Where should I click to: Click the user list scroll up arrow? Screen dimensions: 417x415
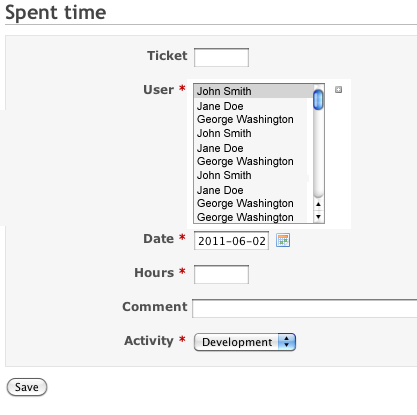point(318,204)
